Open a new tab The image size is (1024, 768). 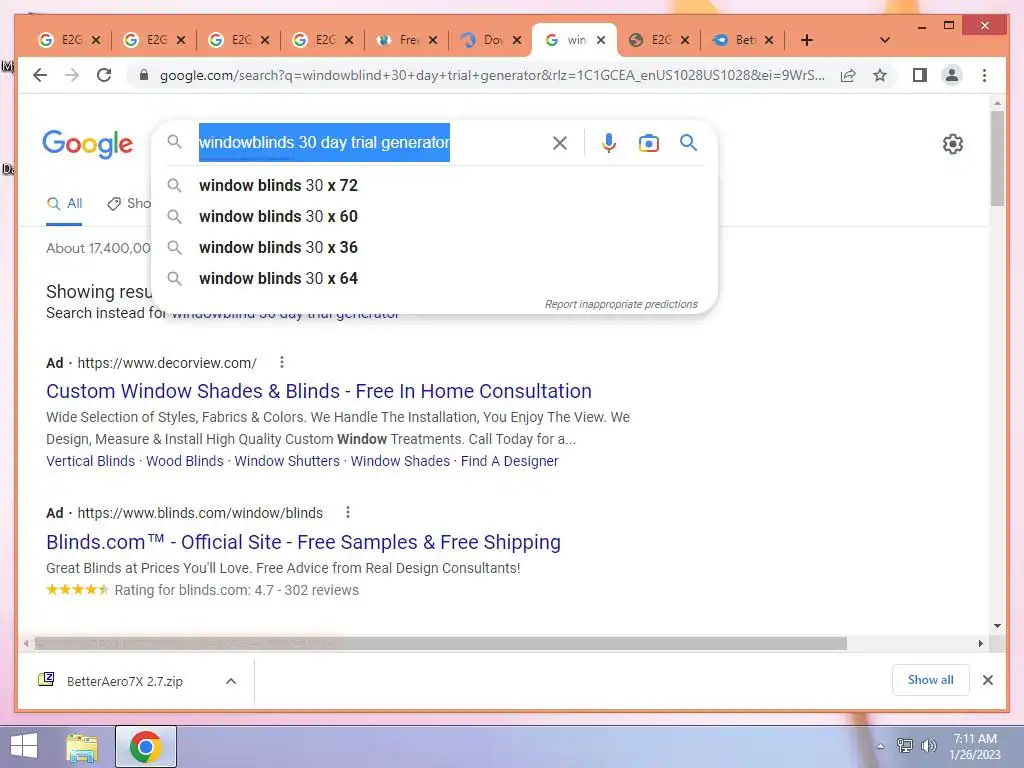[807, 40]
